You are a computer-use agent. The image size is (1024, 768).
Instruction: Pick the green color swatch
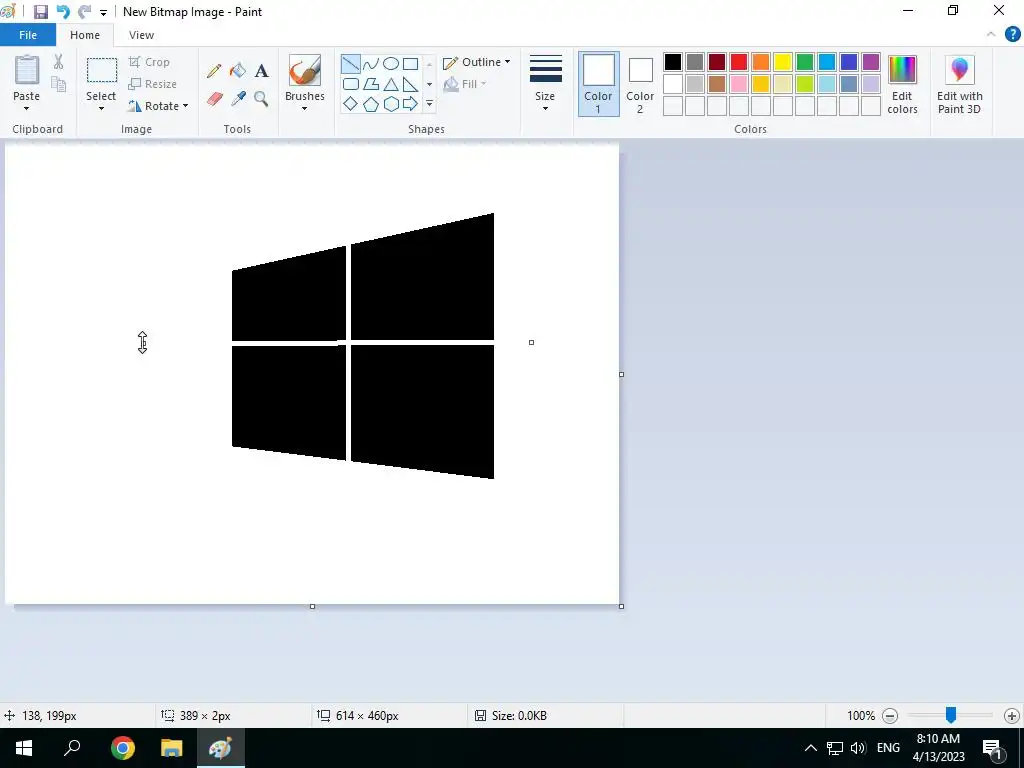(x=805, y=62)
